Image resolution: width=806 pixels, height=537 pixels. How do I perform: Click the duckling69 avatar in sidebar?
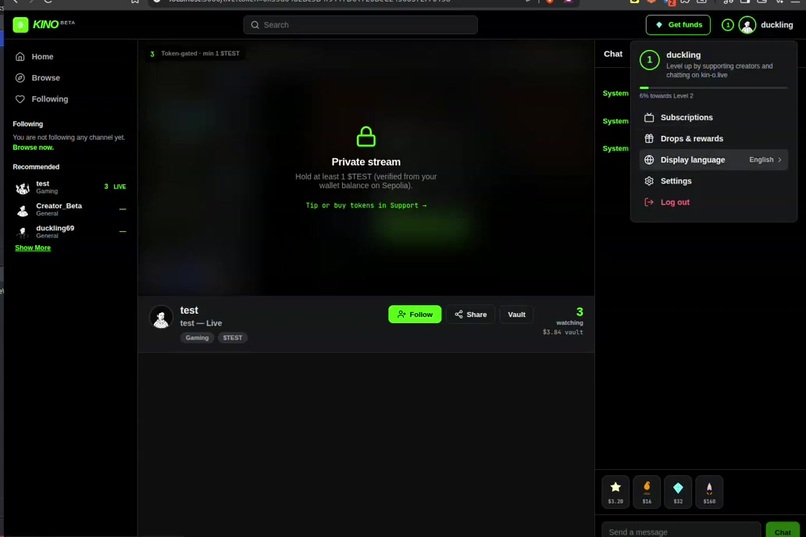click(22, 232)
